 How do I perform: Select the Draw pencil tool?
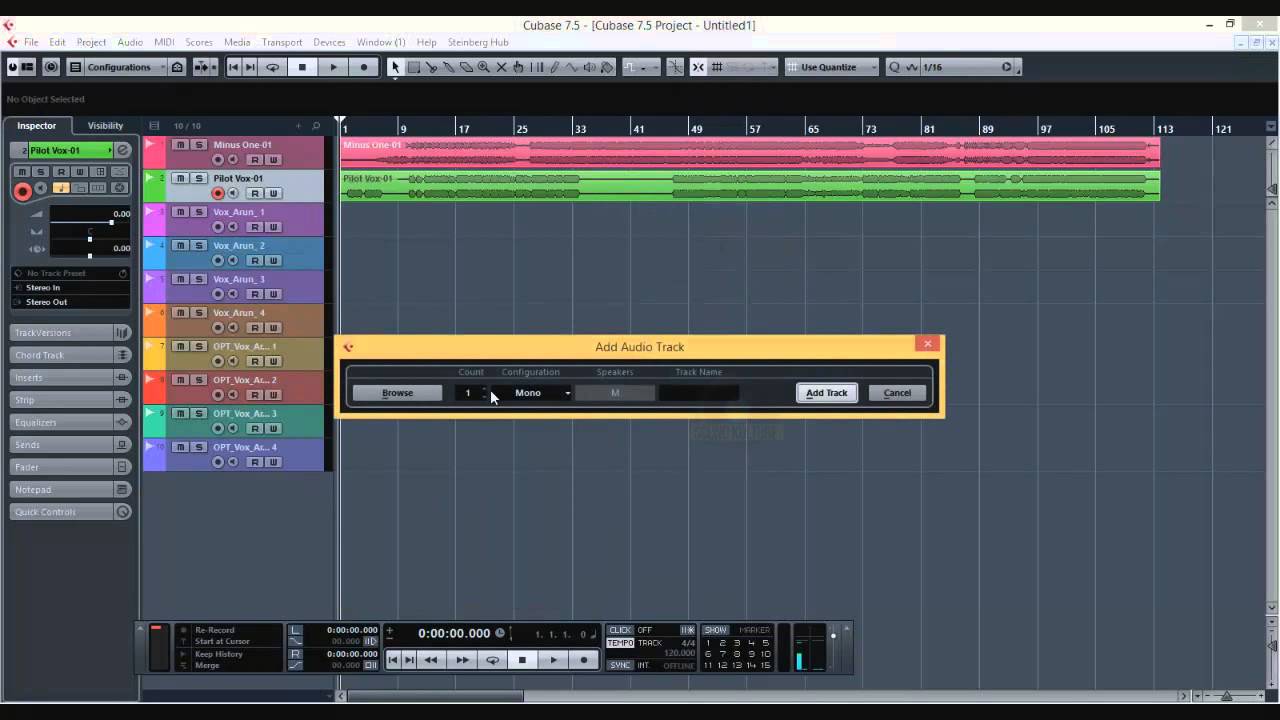pyautogui.click(x=554, y=67)
